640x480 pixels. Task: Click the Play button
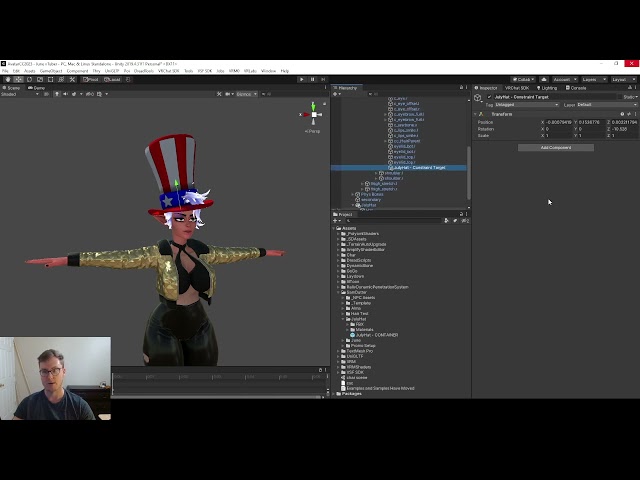click(x=302, y=80)
